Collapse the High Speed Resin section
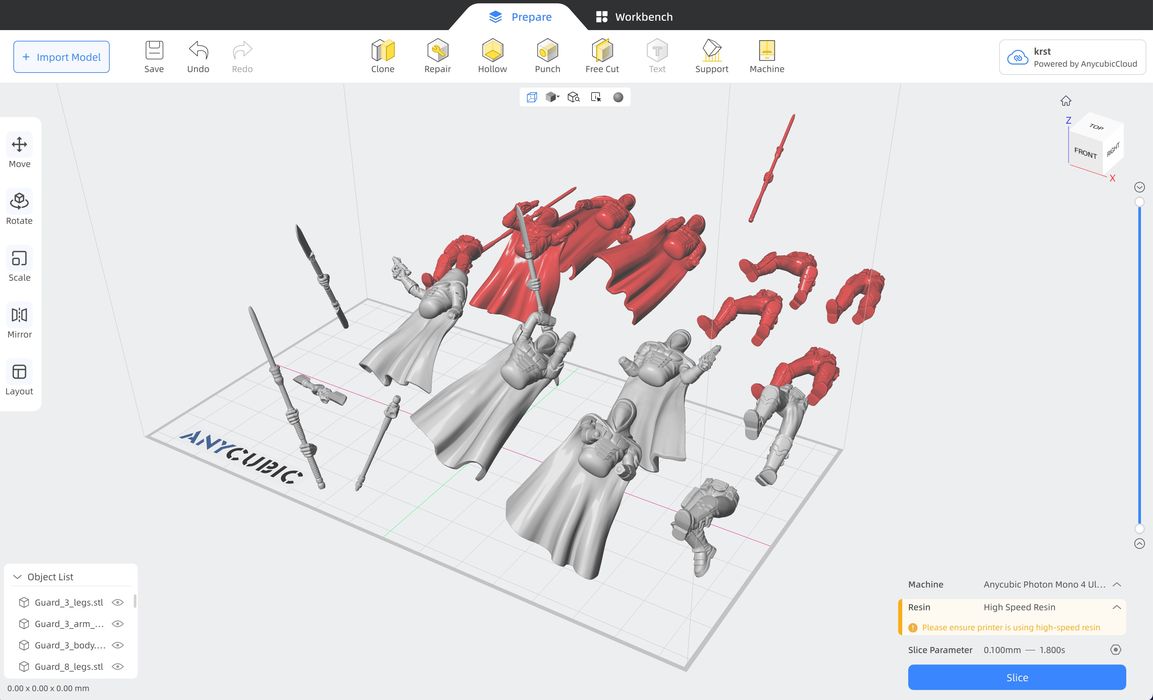This screenshot has width=1153, height=700. [1117, 607]
